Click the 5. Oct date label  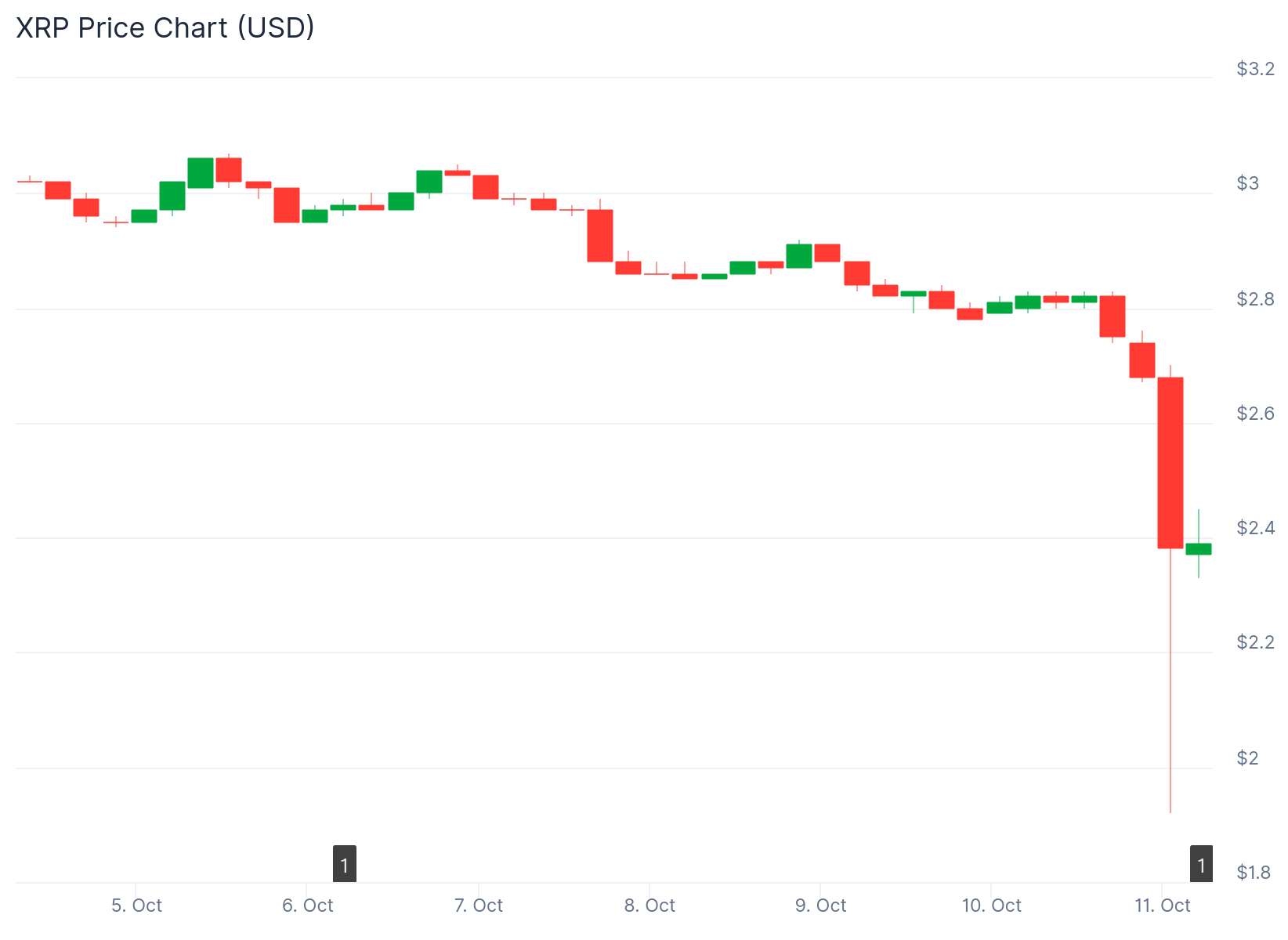tap(136, 906)
